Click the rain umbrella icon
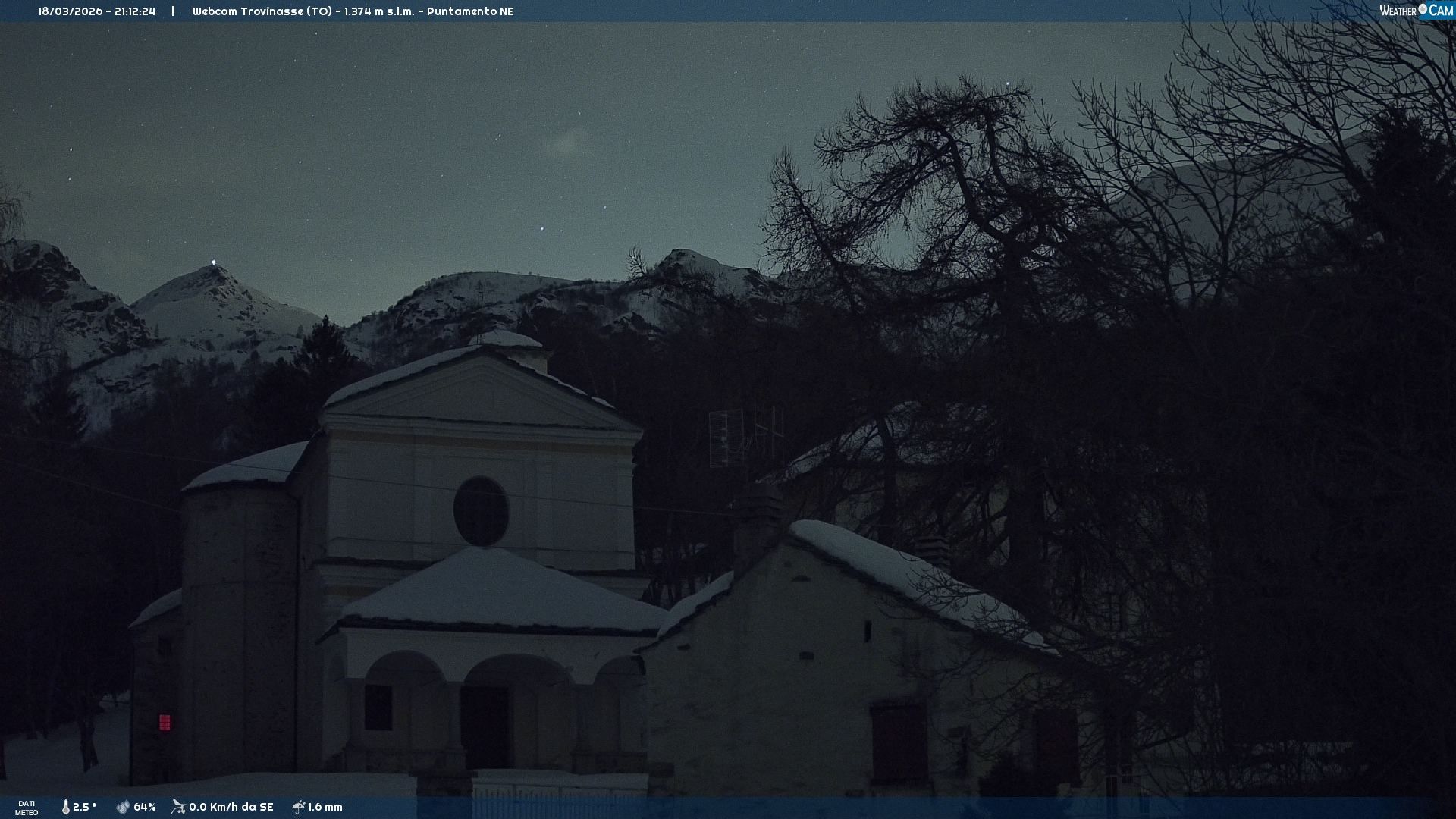The width and height of the screenshot is (1456, 819). pos(298,807)
